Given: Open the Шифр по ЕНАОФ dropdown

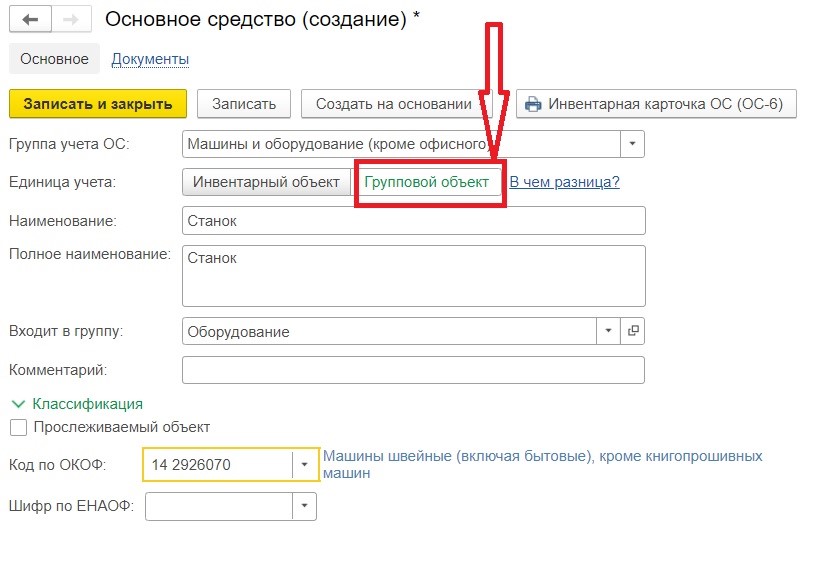Looking at the screenshot, I should click(304, 506).
